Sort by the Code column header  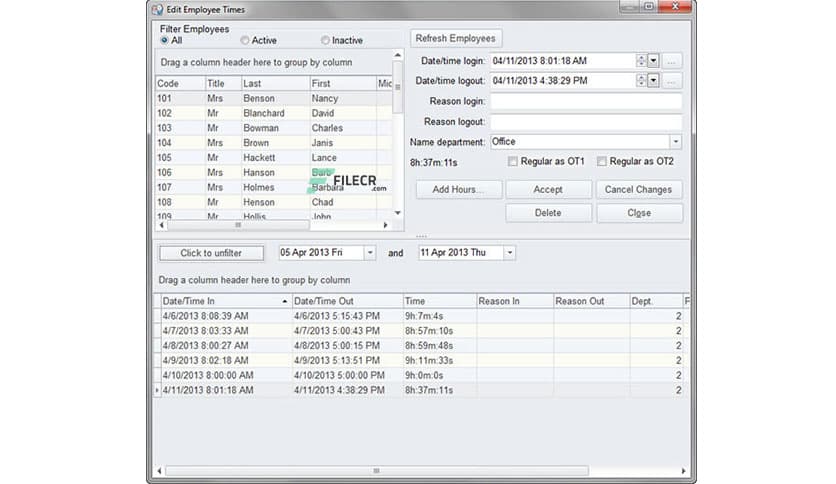180,84
